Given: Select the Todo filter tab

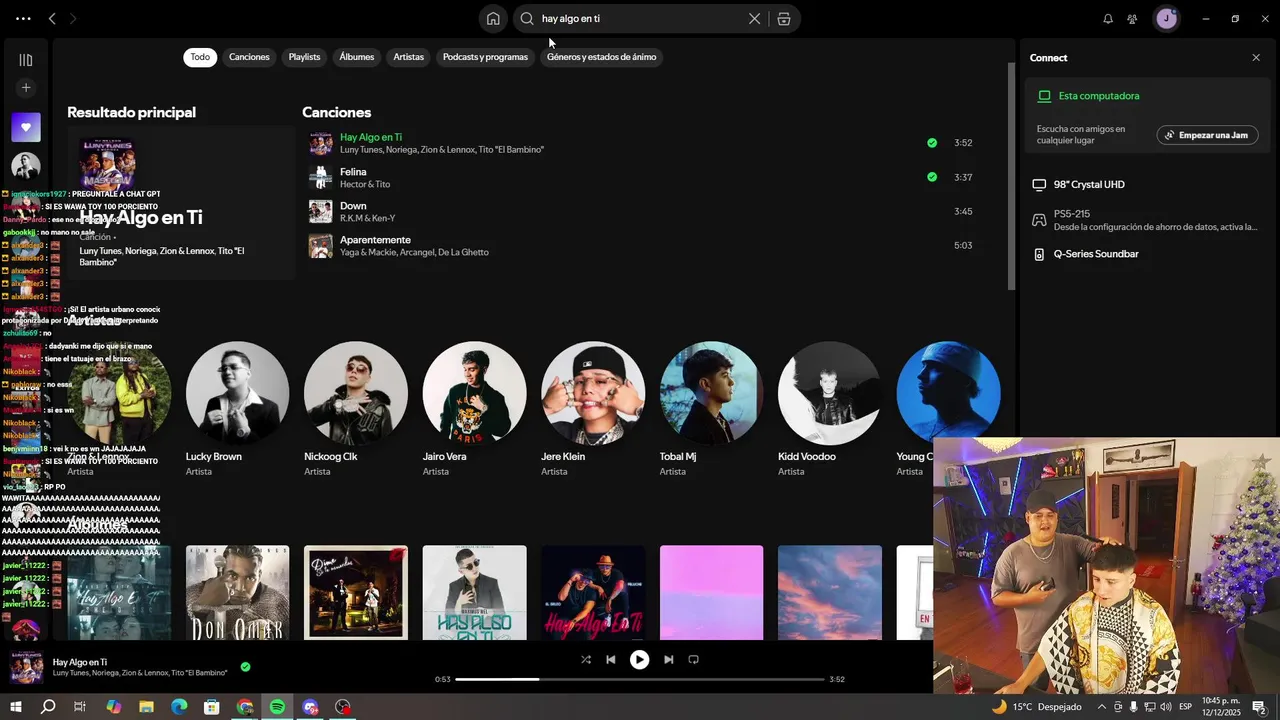Looking at the screenshot, I should (x=200, y=57).
